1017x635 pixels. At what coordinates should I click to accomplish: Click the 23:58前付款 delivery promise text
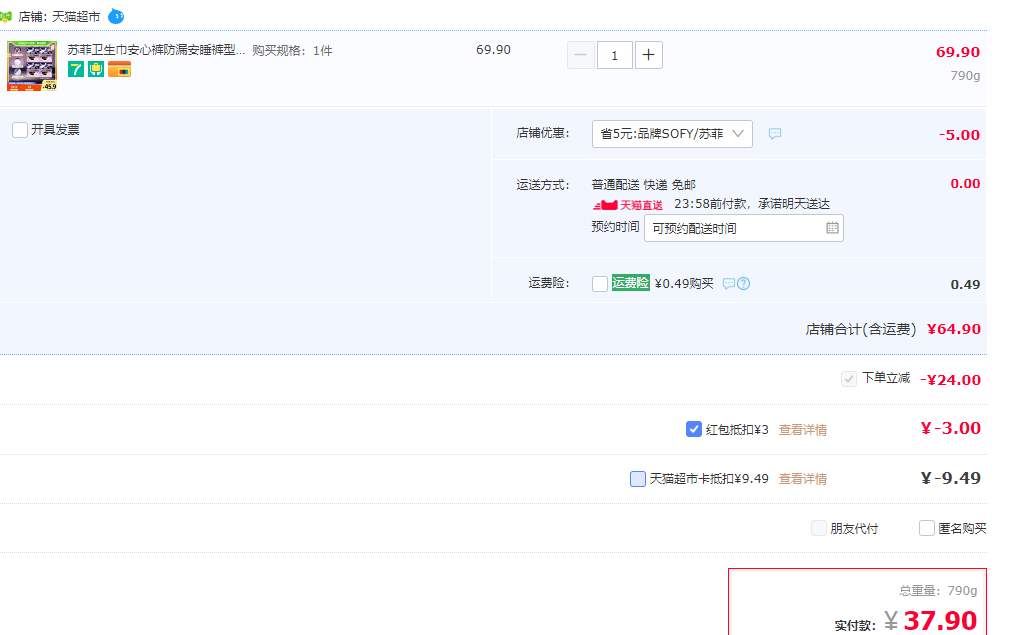pos(752,204)
